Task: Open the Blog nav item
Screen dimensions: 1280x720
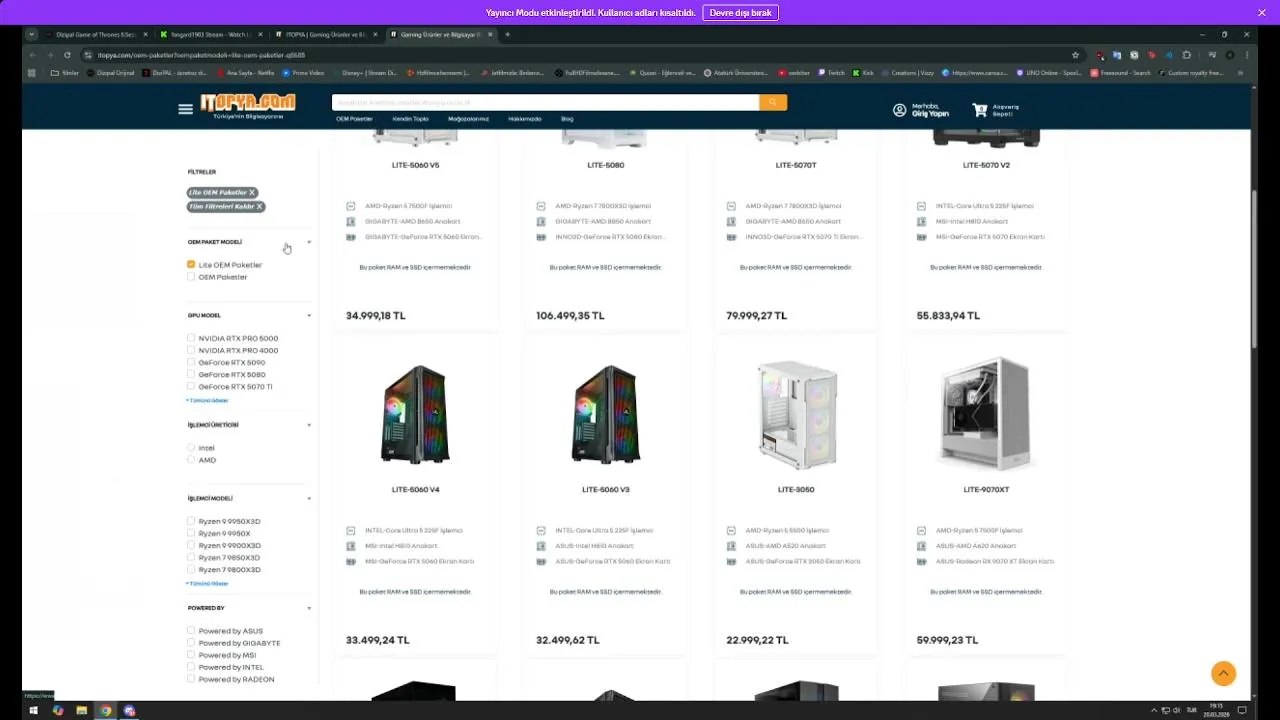Action: coord(567,119)
